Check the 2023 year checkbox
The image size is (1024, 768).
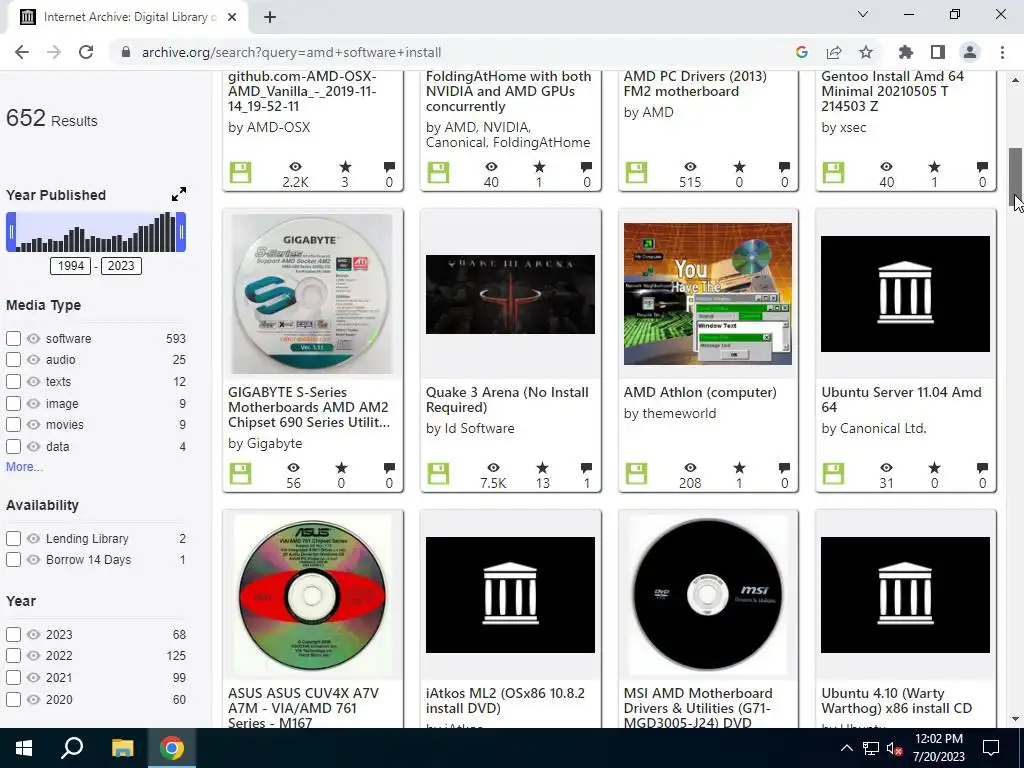[x=13, y=634]
